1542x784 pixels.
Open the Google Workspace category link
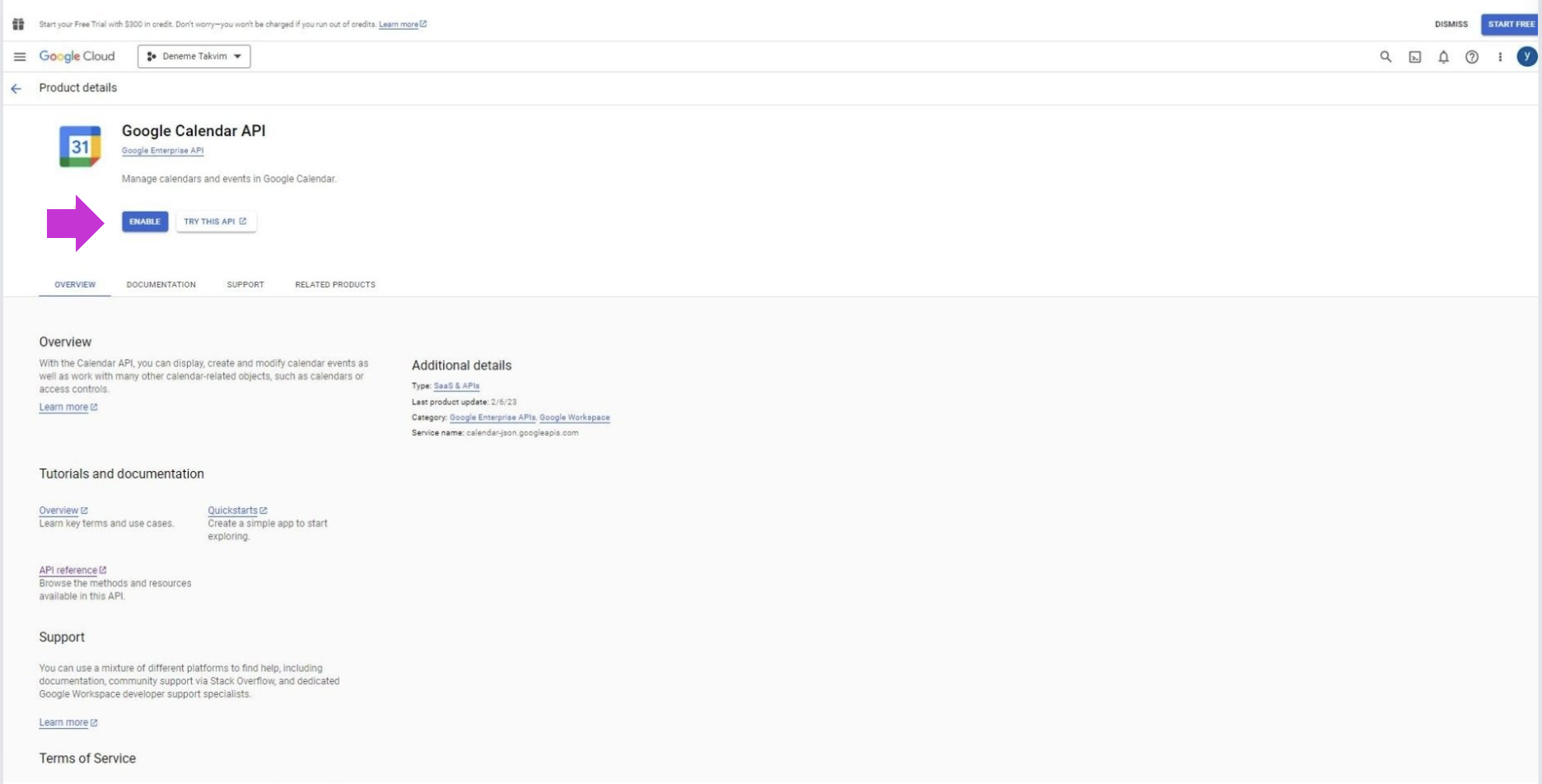point(575,418)
